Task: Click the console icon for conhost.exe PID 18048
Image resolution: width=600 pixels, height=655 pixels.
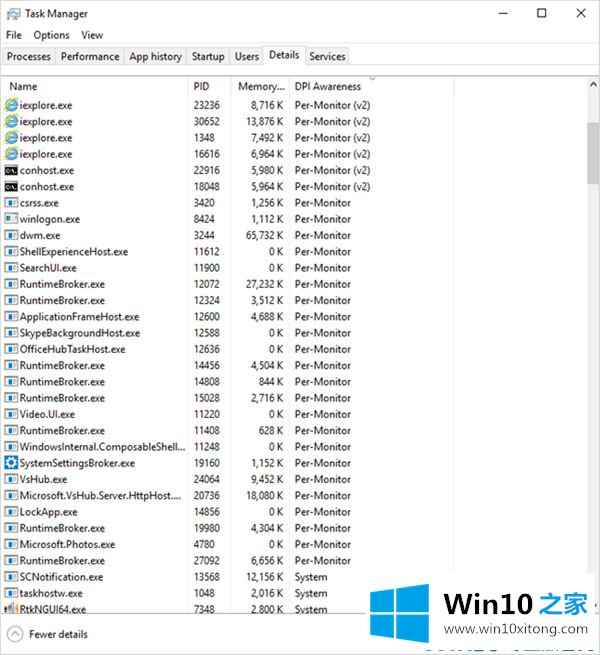Action: 11,187
